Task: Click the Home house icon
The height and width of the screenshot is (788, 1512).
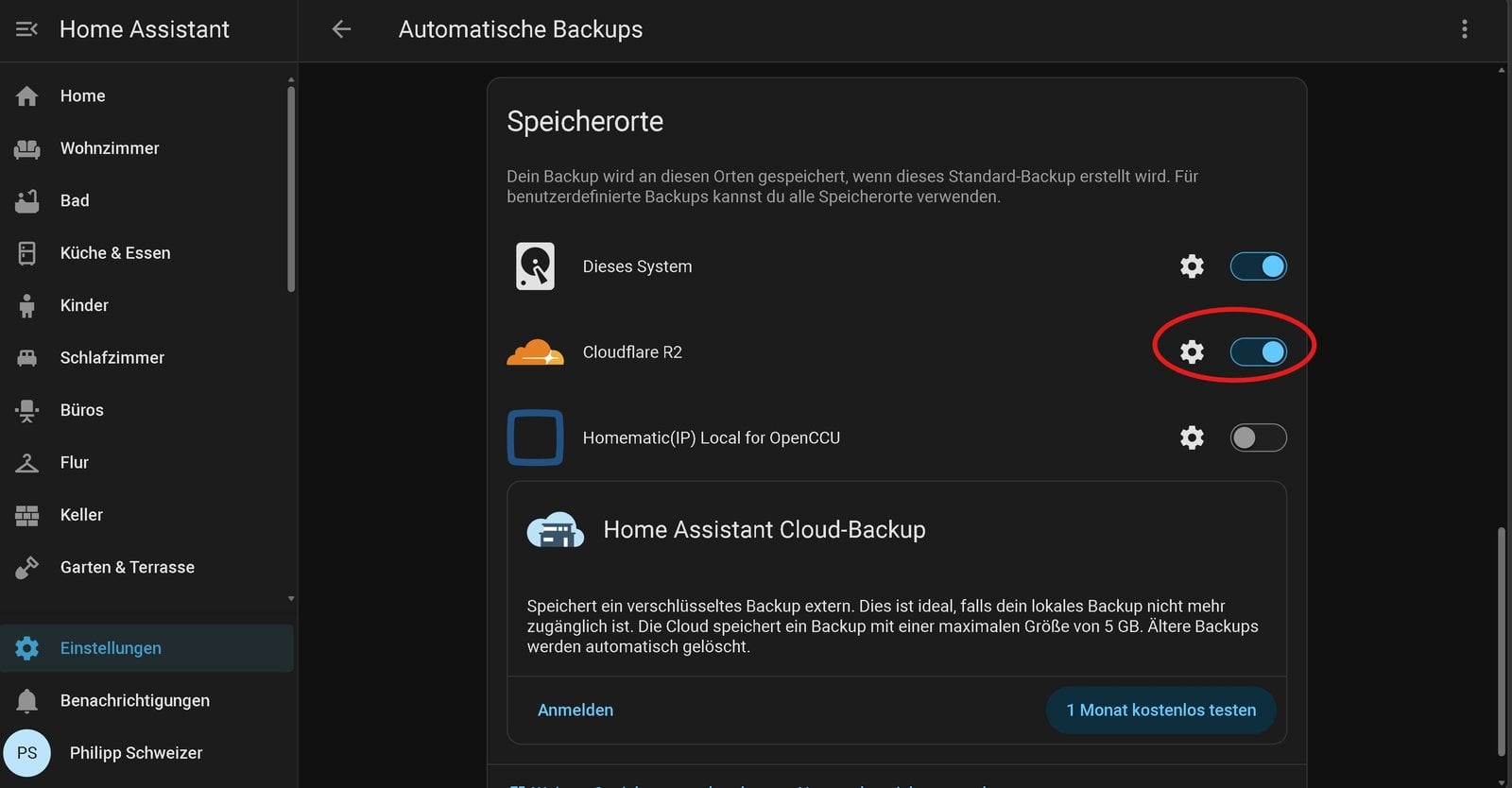Action: [x=27, y=96]
